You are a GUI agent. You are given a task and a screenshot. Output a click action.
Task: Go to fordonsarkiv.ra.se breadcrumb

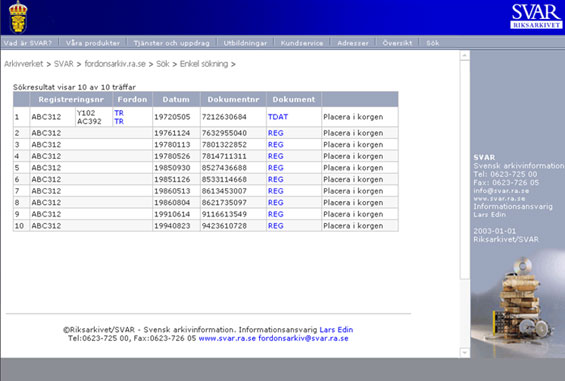(x=115, y=64)
